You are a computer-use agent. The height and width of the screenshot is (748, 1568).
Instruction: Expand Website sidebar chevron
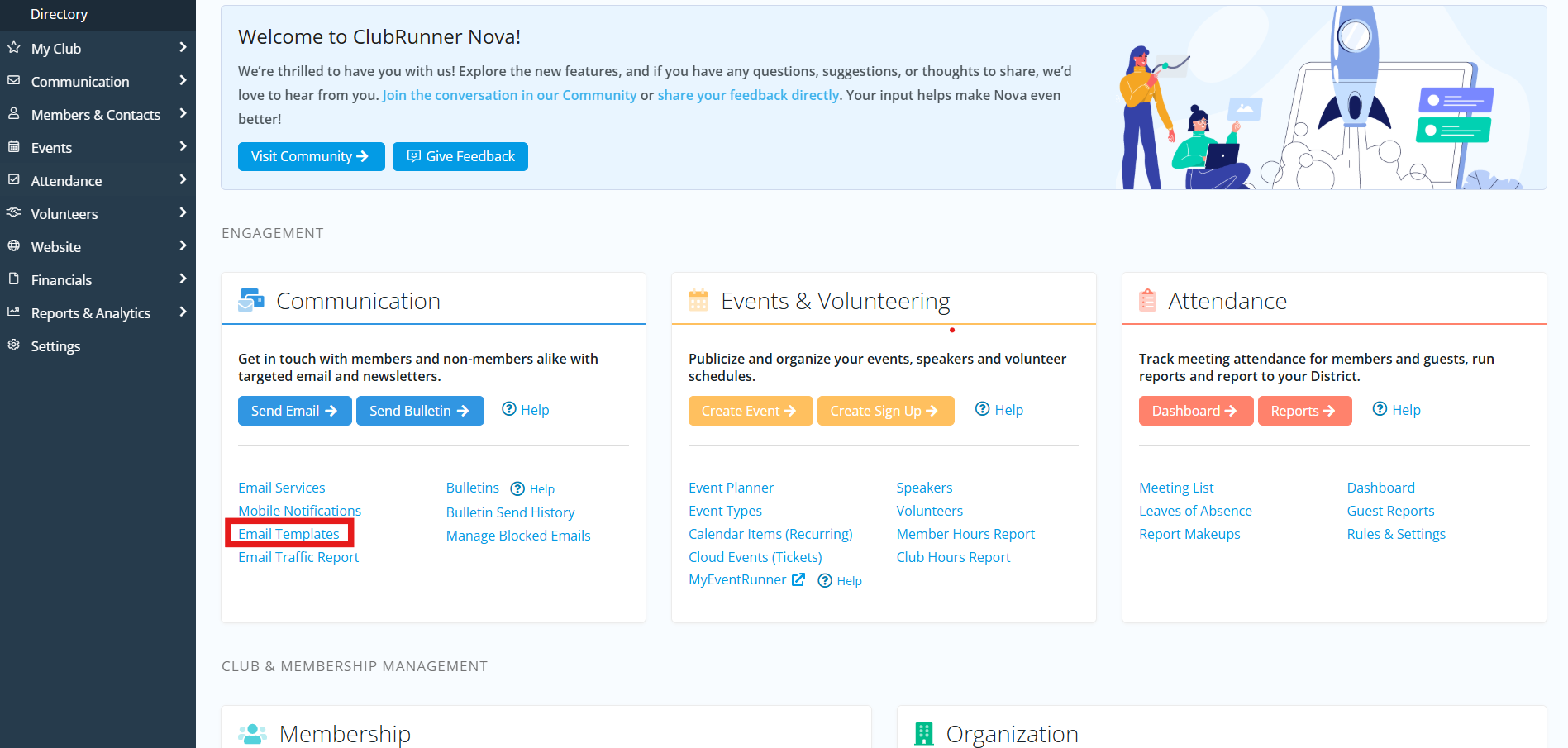[183, 246]
